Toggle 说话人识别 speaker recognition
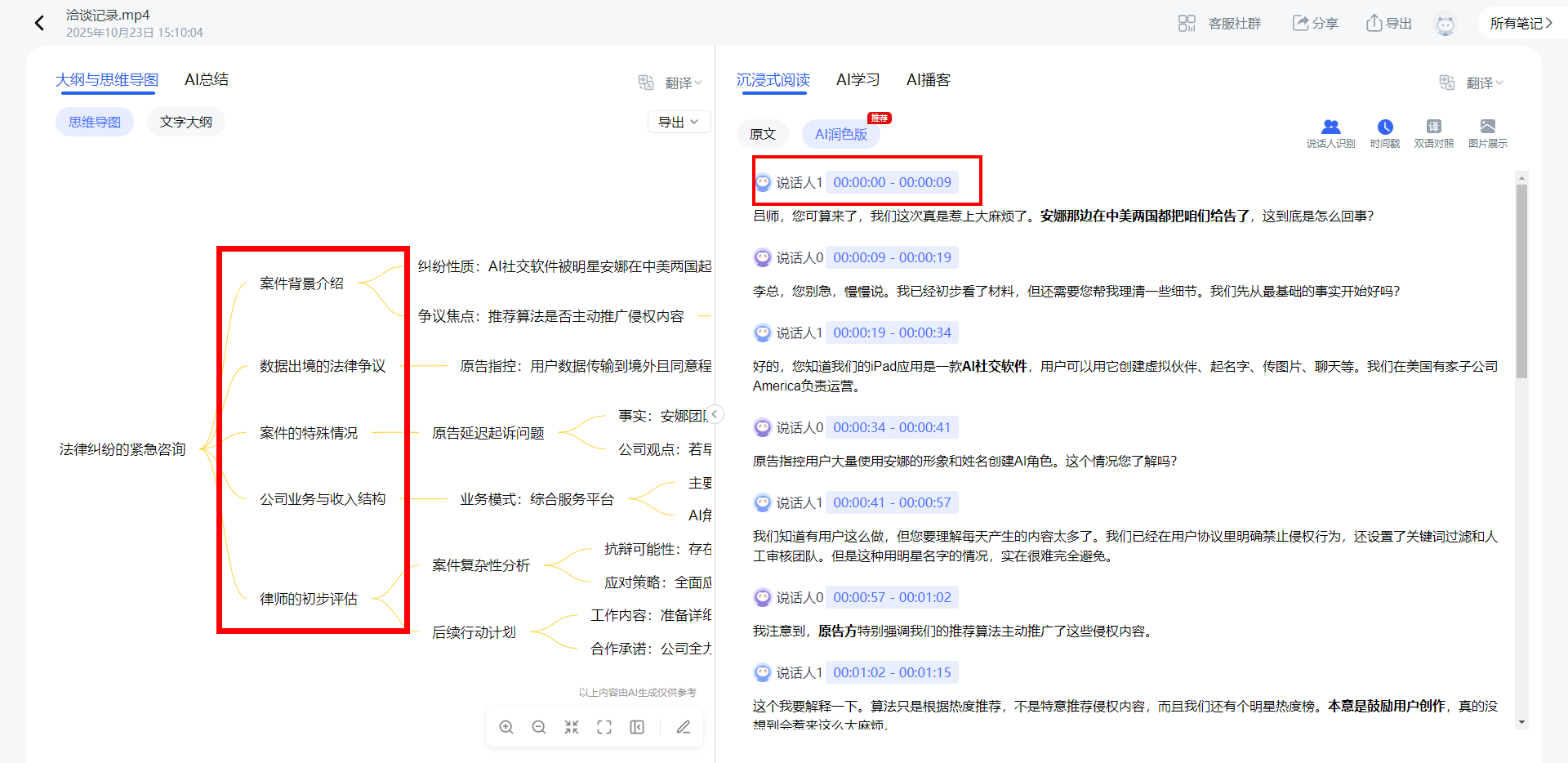Screen dimensions: 1568x763 pyautogui.click(x=1330, y=132)
